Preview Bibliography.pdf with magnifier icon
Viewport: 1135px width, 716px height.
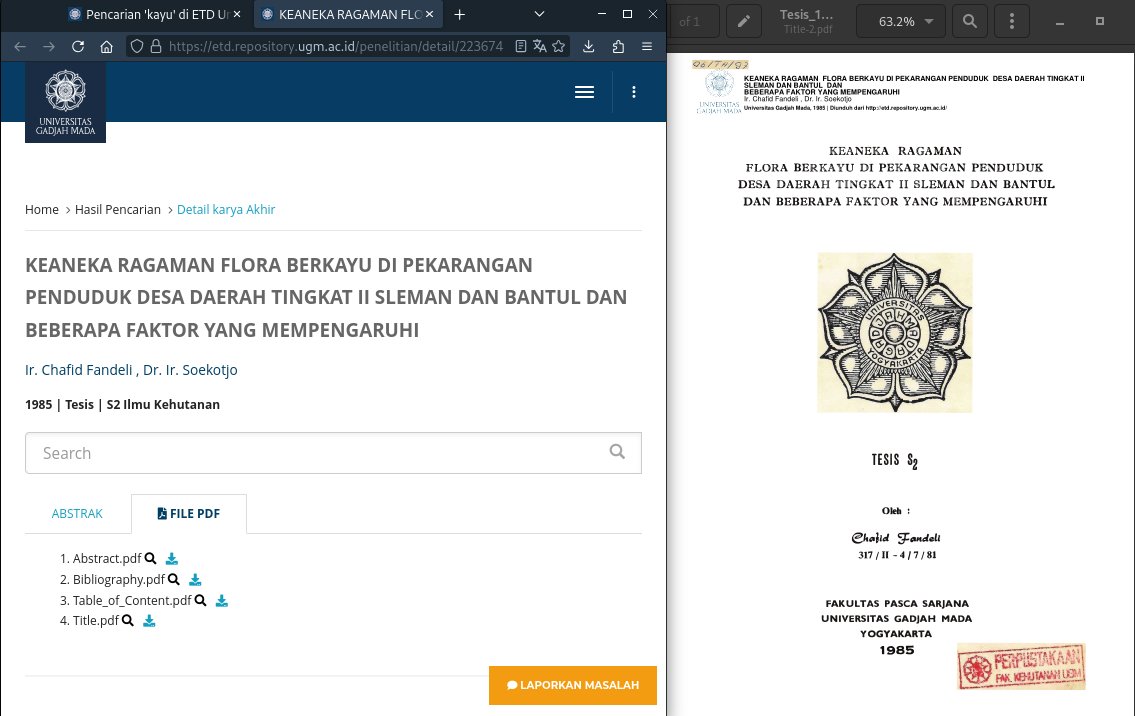click(x=174, y=579)
